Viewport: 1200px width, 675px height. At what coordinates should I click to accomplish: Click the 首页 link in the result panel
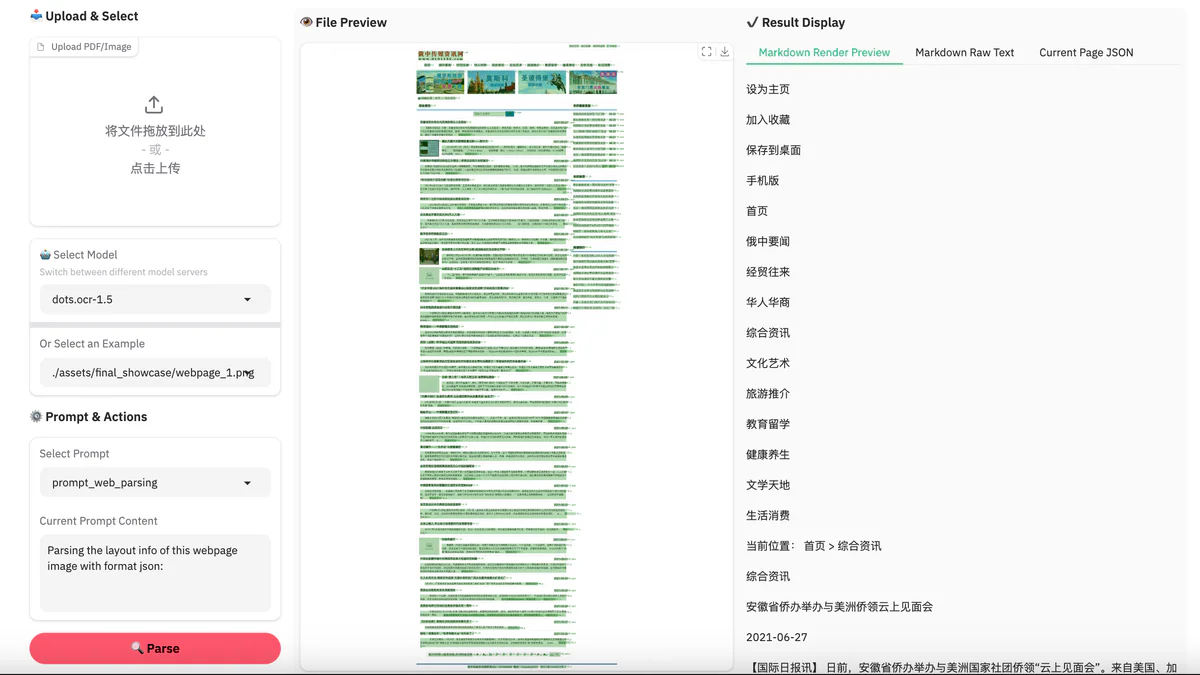tap(755, 210)
